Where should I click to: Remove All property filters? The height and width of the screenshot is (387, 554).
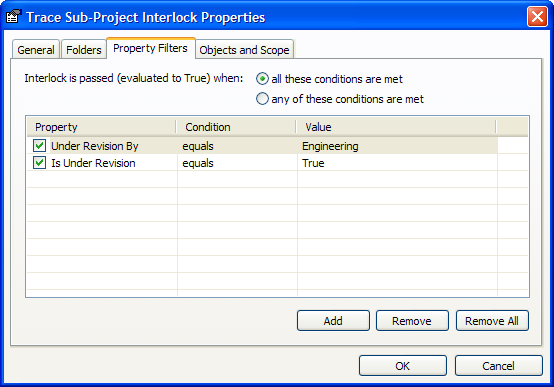[x=492, y=321]
